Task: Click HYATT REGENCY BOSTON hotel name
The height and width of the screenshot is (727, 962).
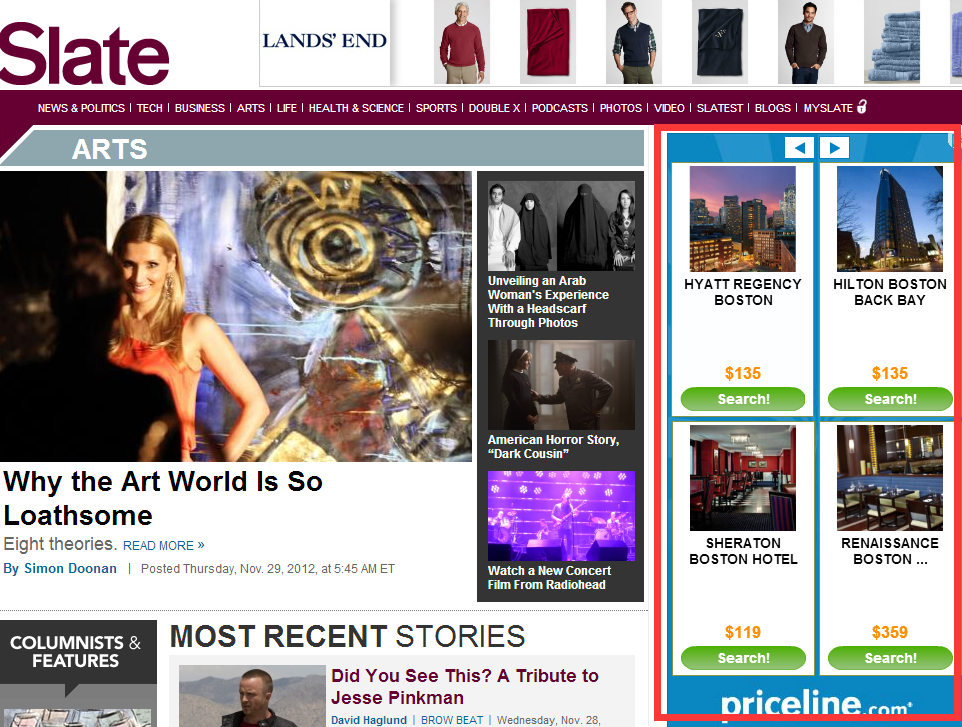Action: point(743,292)
